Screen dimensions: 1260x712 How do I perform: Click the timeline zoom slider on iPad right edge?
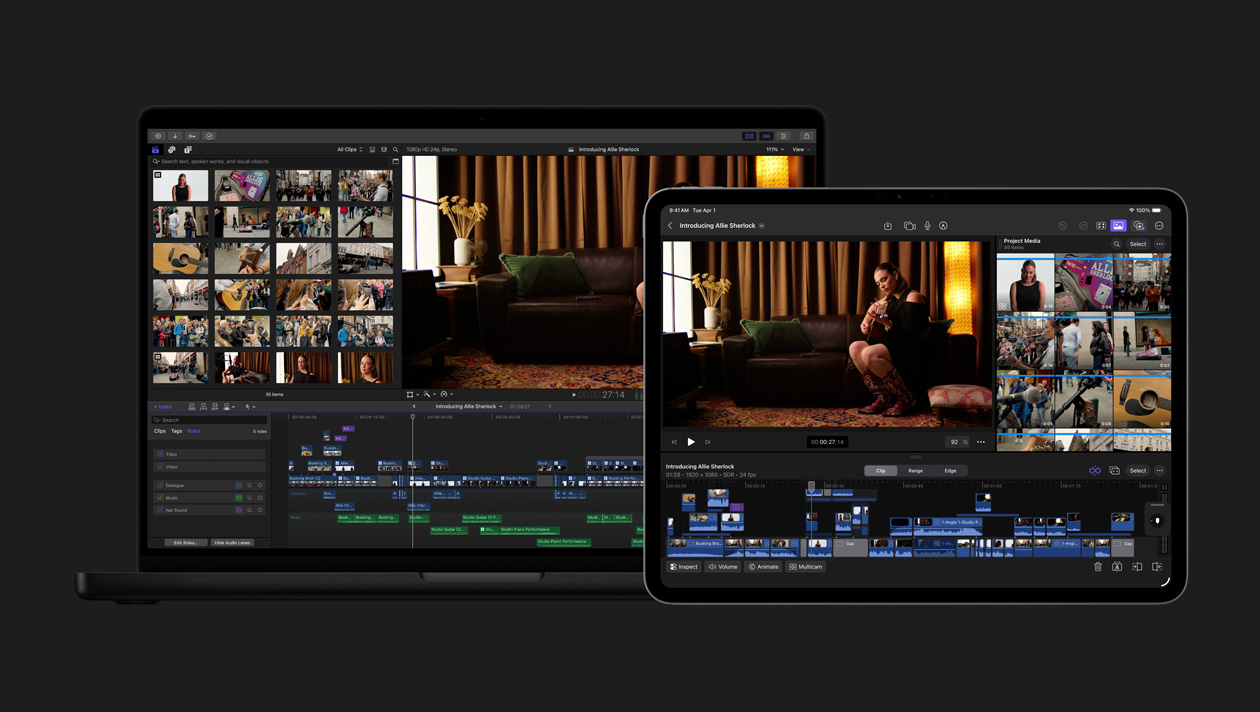click(1157, 520)
